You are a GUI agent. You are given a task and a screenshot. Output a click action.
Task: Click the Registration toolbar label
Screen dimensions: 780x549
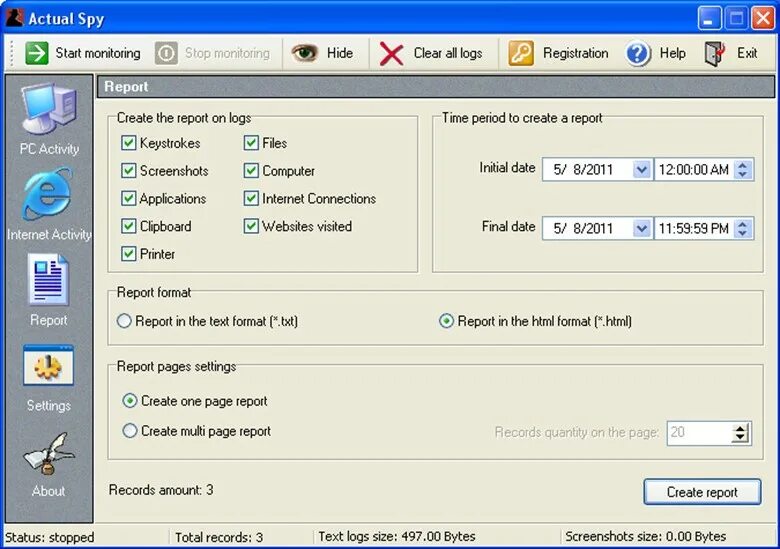576,53
